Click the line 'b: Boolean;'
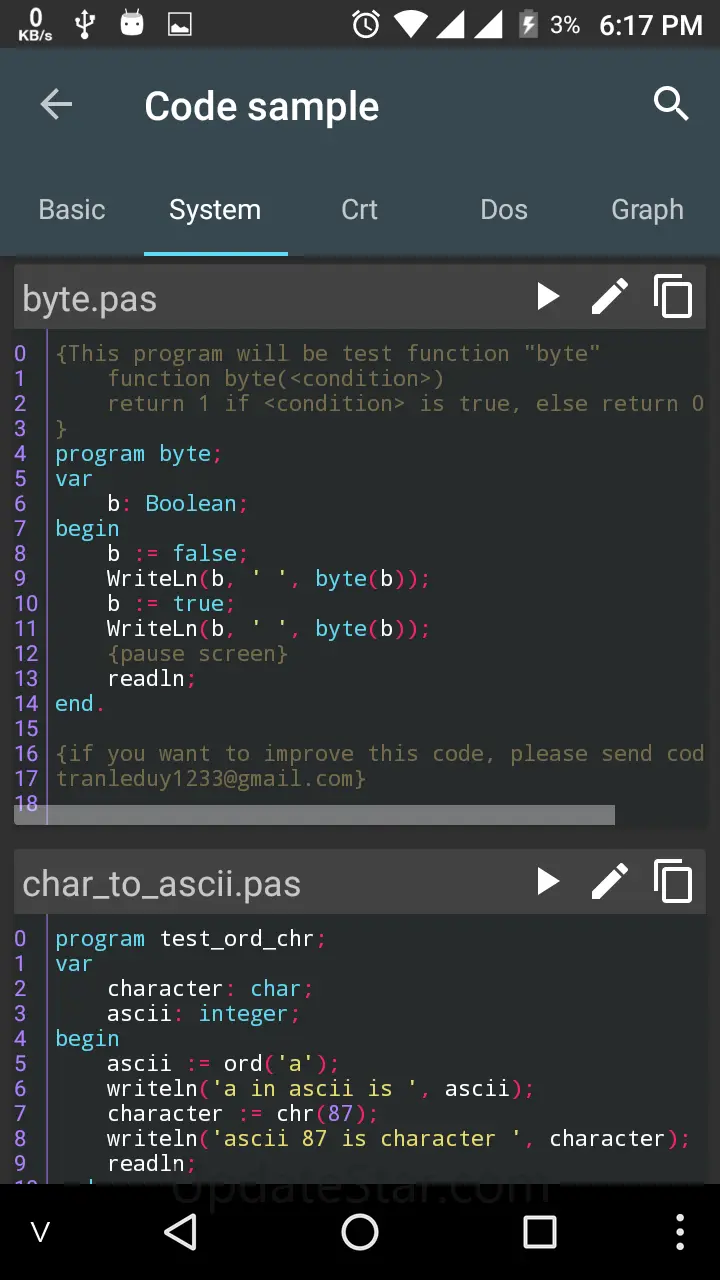720x1280 pixels. click(x=178, y=504)
